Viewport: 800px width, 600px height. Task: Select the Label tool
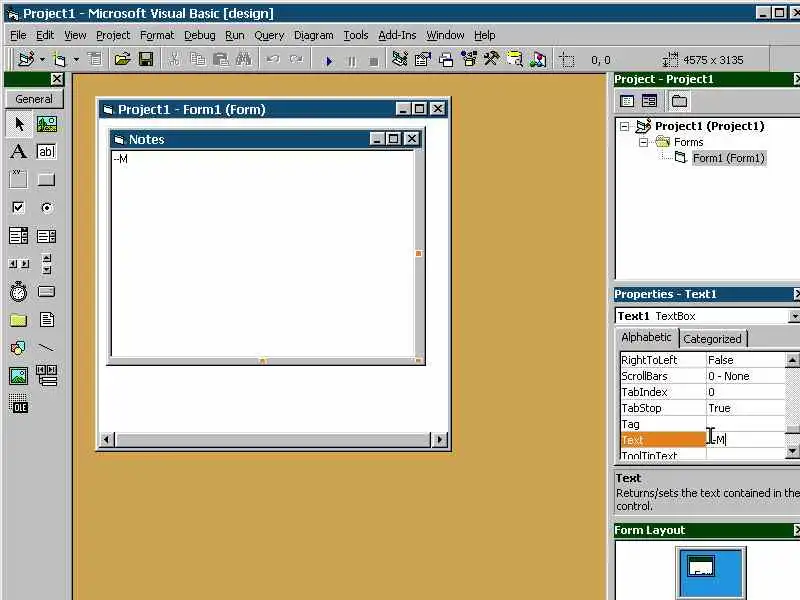click(x=19, y=152)
